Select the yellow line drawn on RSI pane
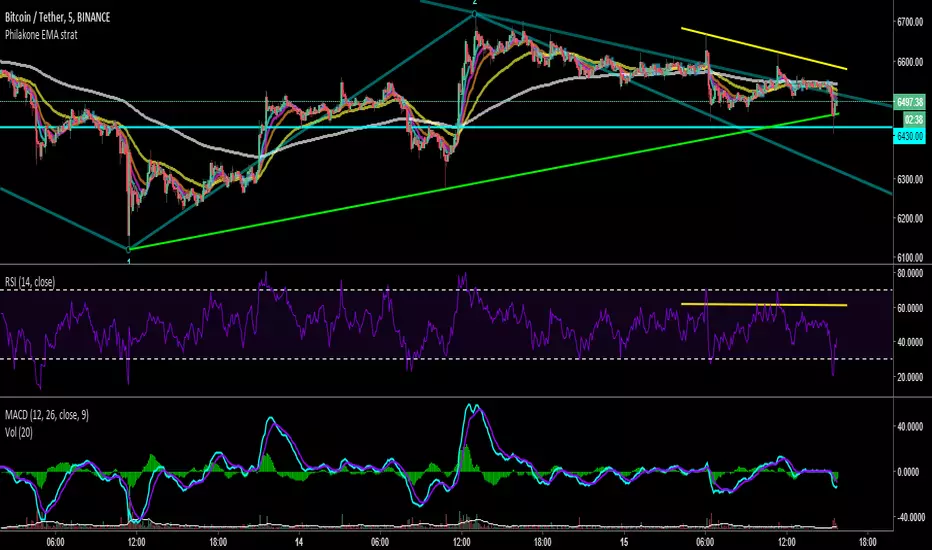Viewport: 932px width, 550px height. (x=764, y=304)
